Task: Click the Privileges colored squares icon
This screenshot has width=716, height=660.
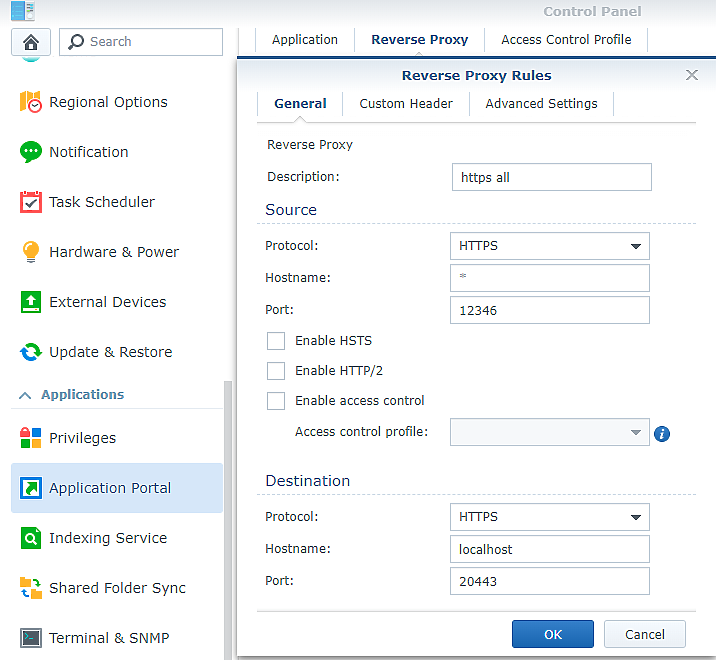Action: tap(31, 438)
